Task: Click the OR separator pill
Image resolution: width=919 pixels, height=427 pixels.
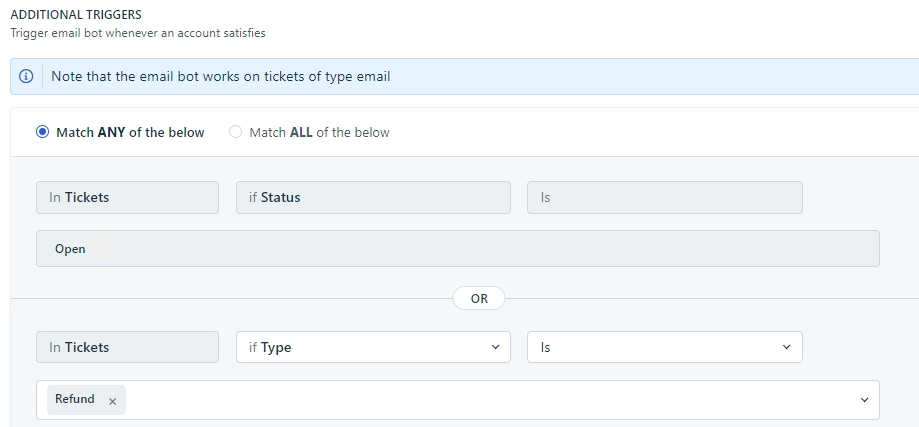Action: [479, 298]
